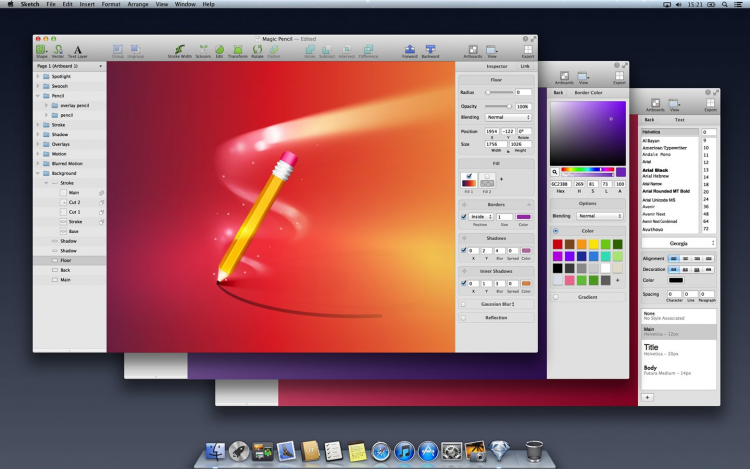Send layer Backward with toolbar icon
Screen dimensions: 750x469
pyautogui.click(x=431, y=48)
